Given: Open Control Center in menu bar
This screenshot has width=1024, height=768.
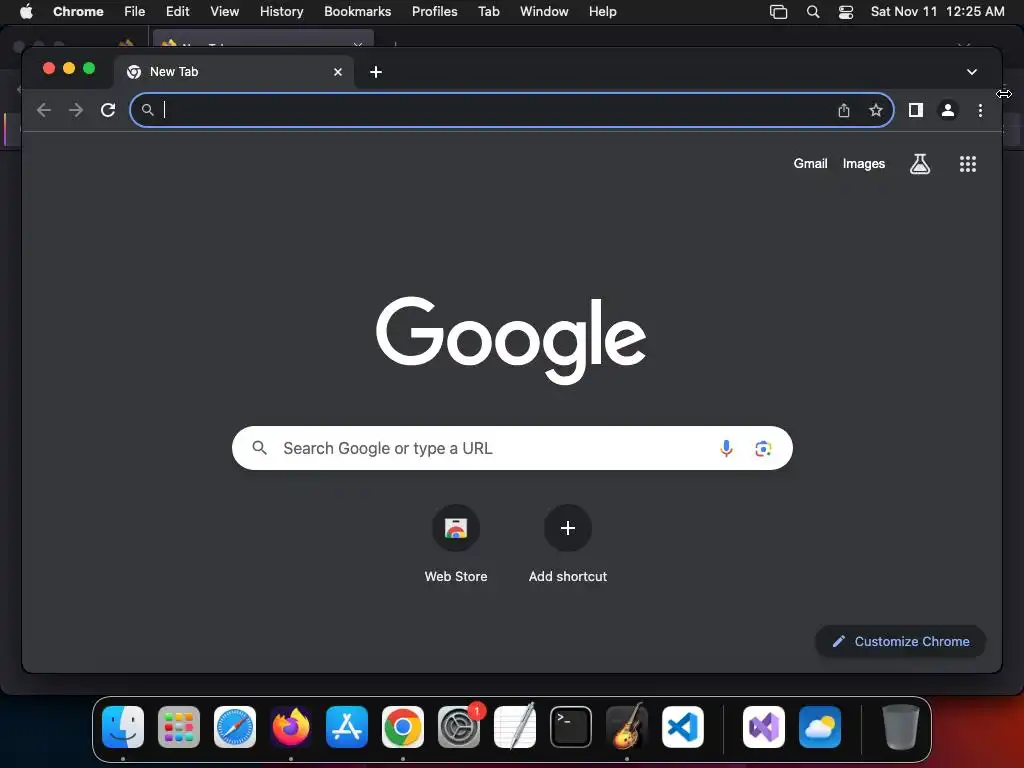Looking at the screenshot, I should (846, 12).
